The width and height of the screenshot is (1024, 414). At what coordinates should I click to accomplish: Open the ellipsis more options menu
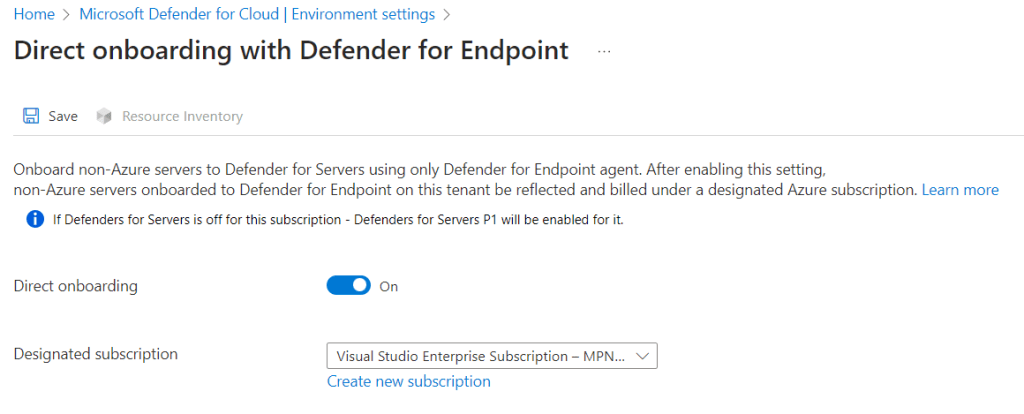(604, 52)
